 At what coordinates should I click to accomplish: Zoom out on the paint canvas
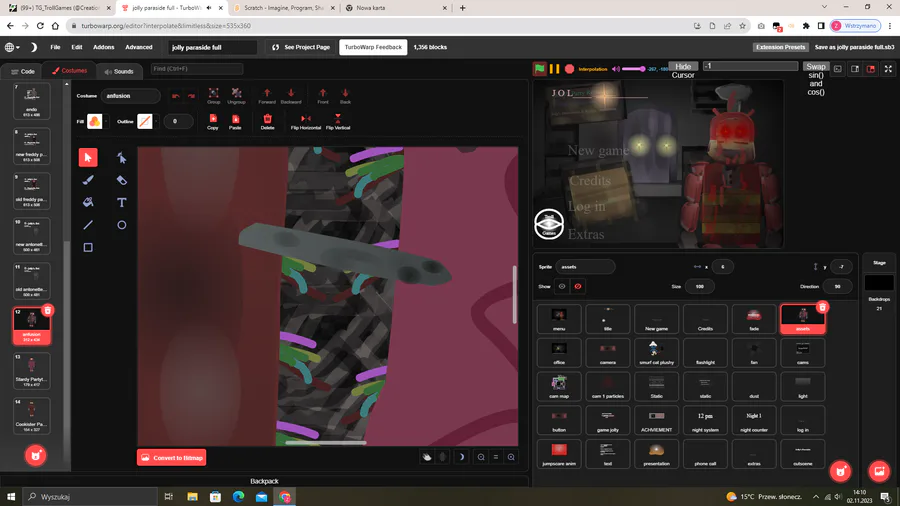[x=481, y=457]
